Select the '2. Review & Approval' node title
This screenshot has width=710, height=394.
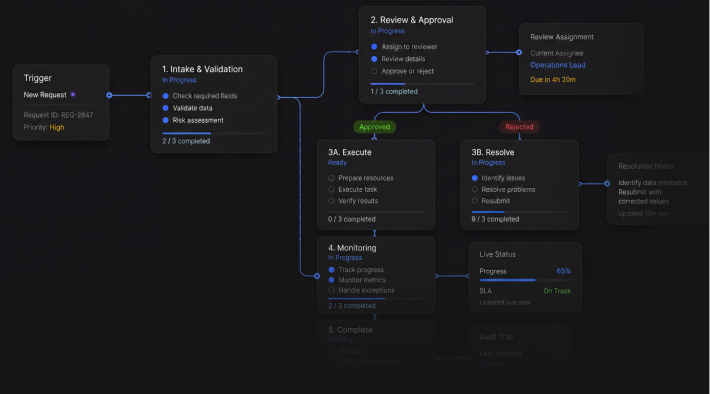tap(412, 20)
